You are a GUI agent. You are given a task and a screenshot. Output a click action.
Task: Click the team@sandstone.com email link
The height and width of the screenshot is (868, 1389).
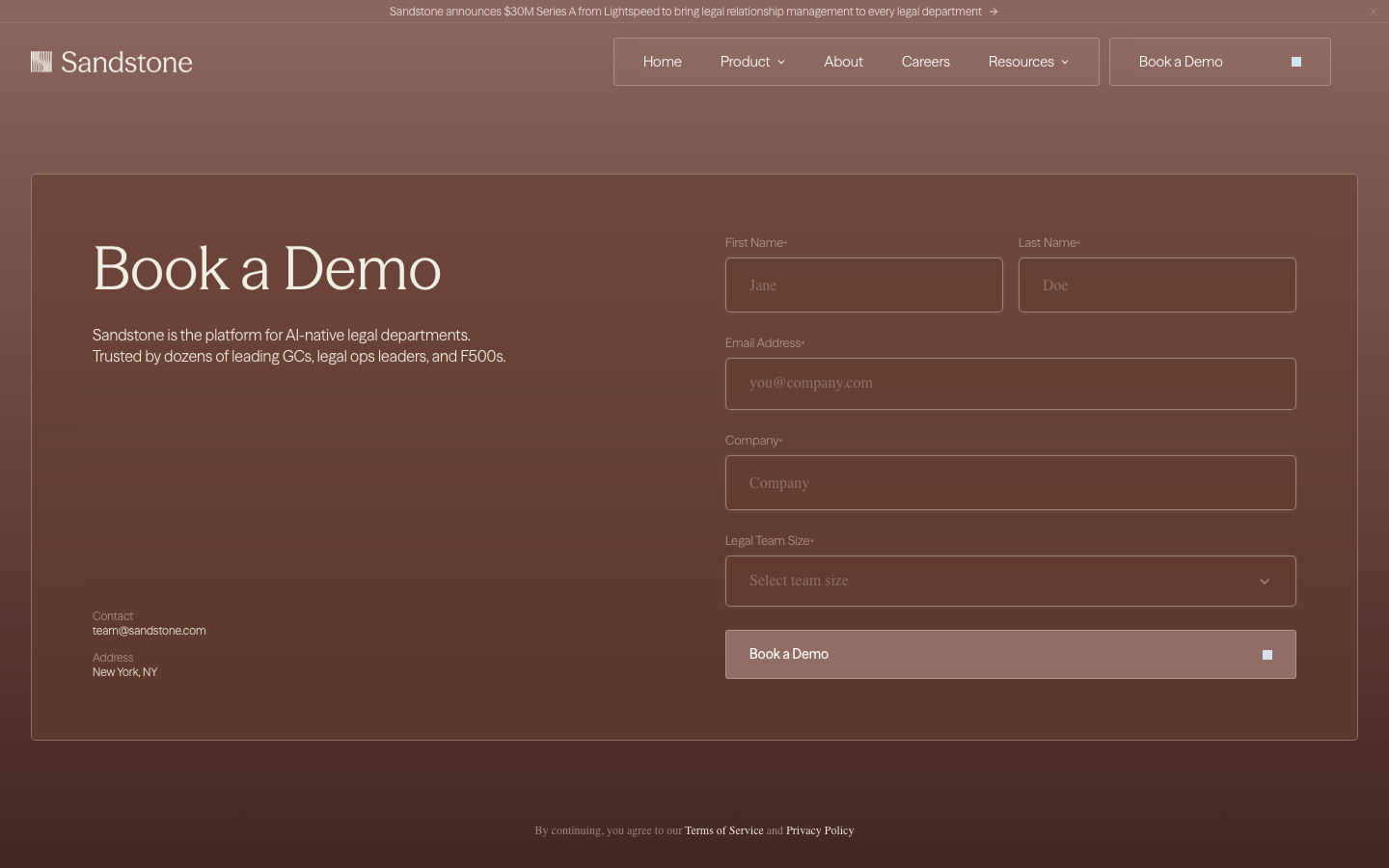point(149,631)
